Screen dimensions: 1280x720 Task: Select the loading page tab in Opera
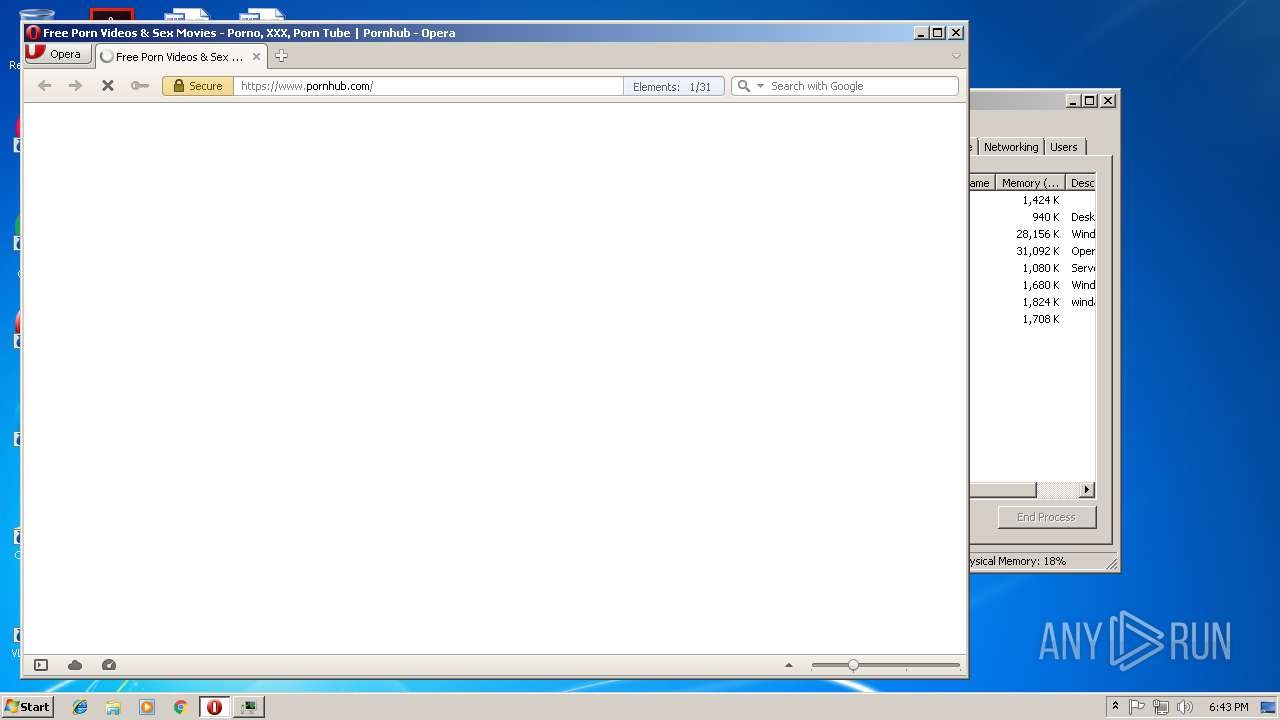[180, 57]
